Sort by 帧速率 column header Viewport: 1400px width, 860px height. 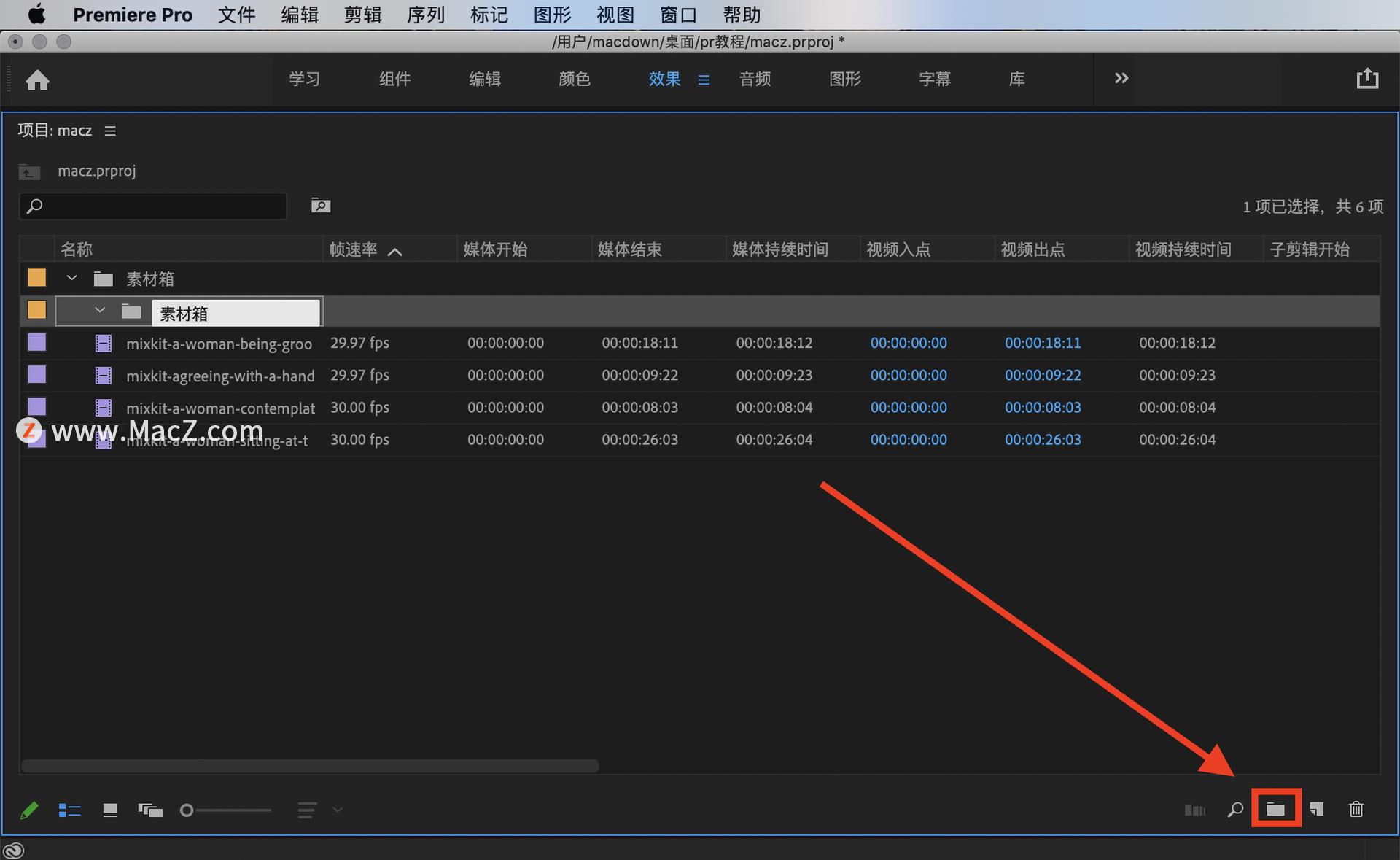coord(354,249)
